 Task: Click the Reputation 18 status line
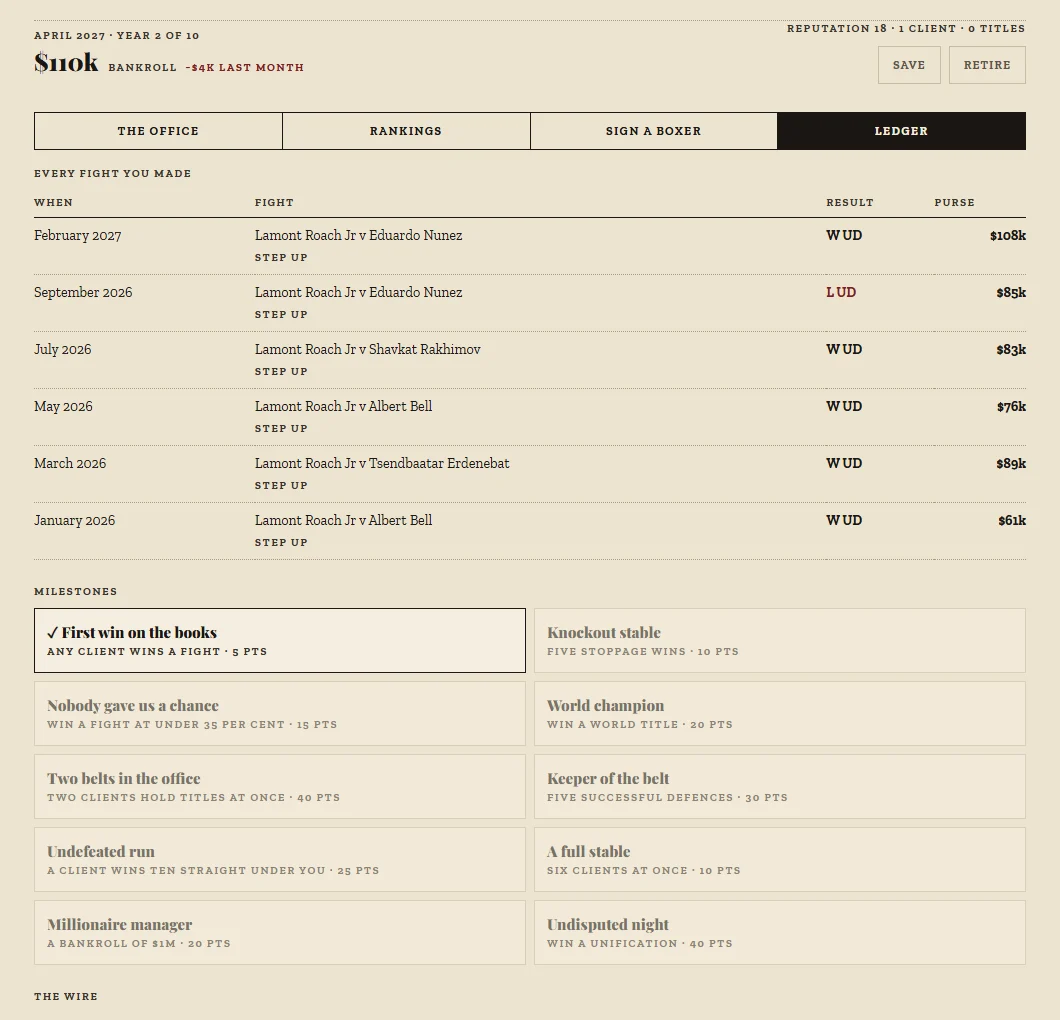point(906,28)
